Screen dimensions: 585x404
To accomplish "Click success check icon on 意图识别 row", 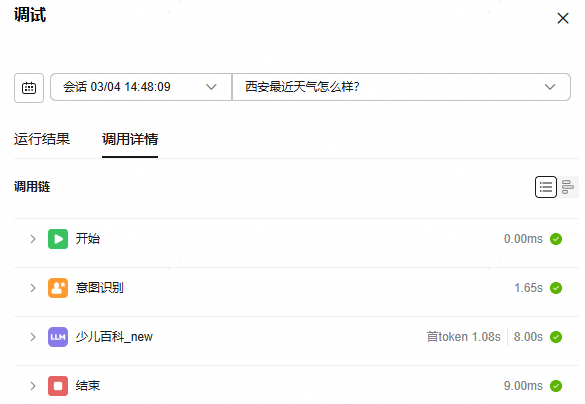I will [x=556, y=288].
